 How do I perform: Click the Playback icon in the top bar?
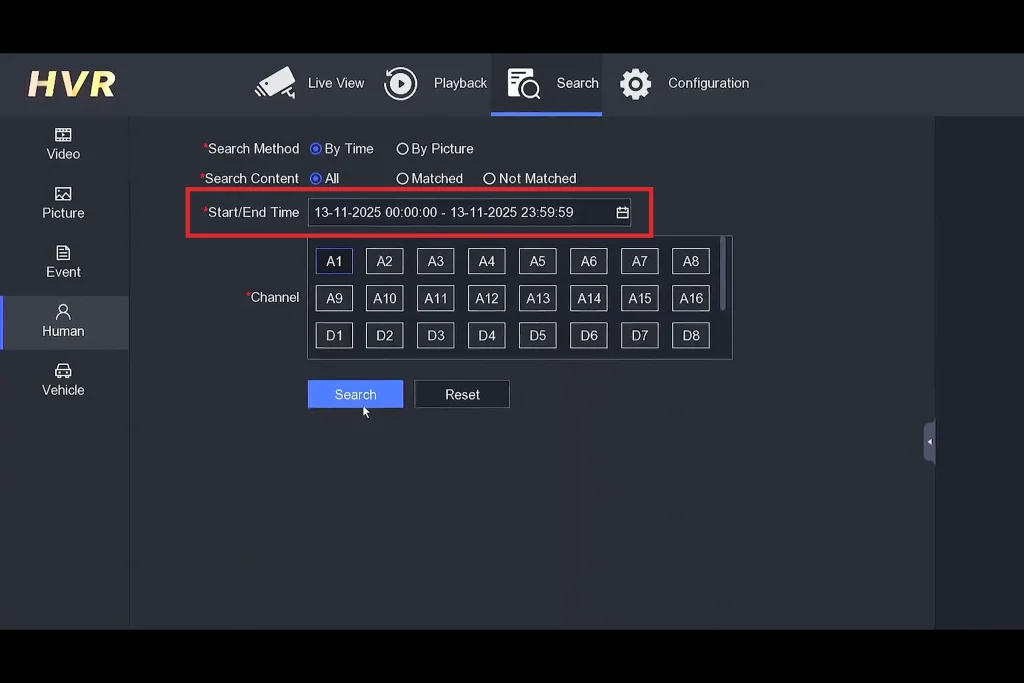click(401, 83)
